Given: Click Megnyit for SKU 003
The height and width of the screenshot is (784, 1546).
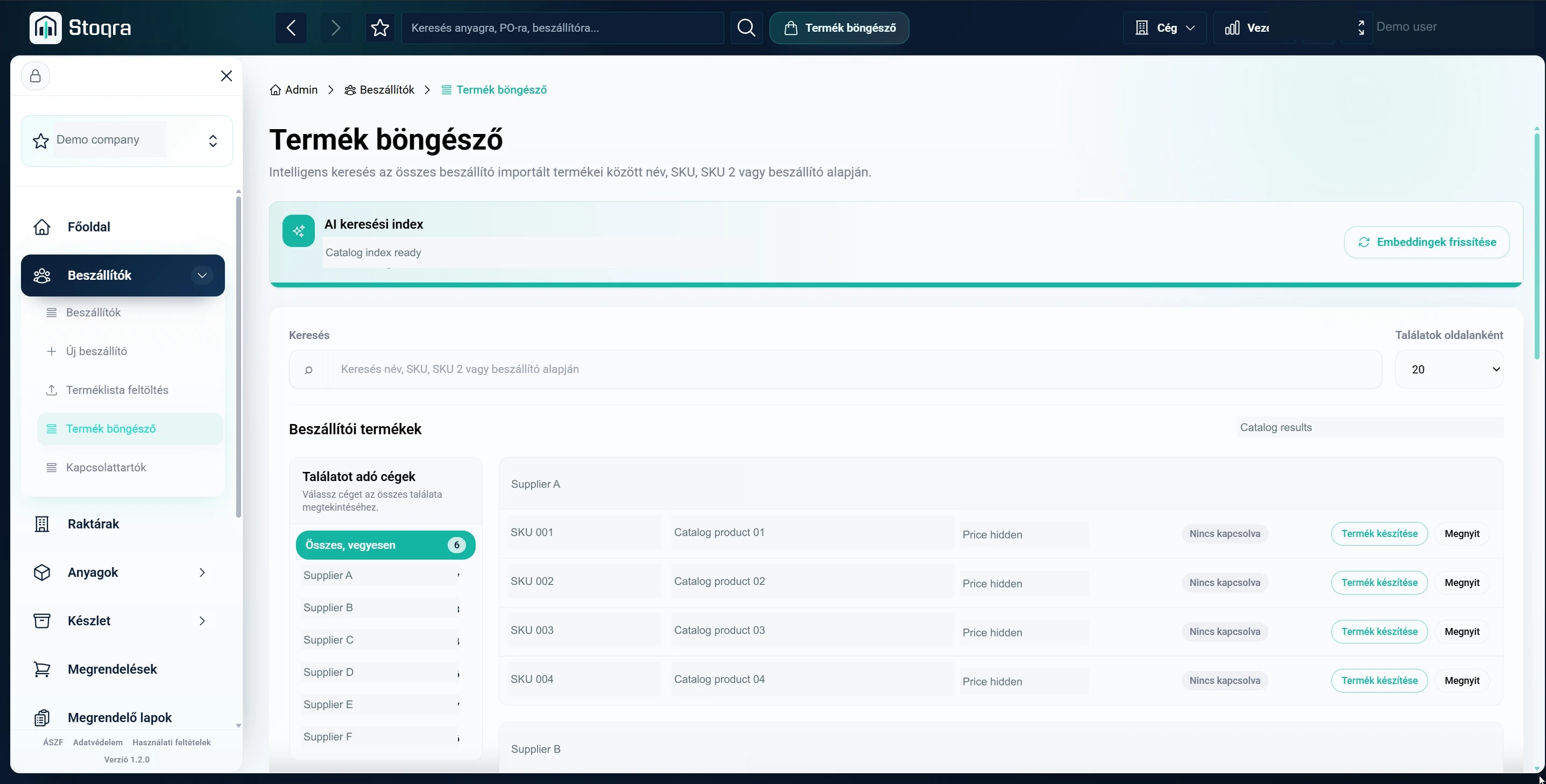Looking at the screenshot, I should click(x=1462, y=632).
